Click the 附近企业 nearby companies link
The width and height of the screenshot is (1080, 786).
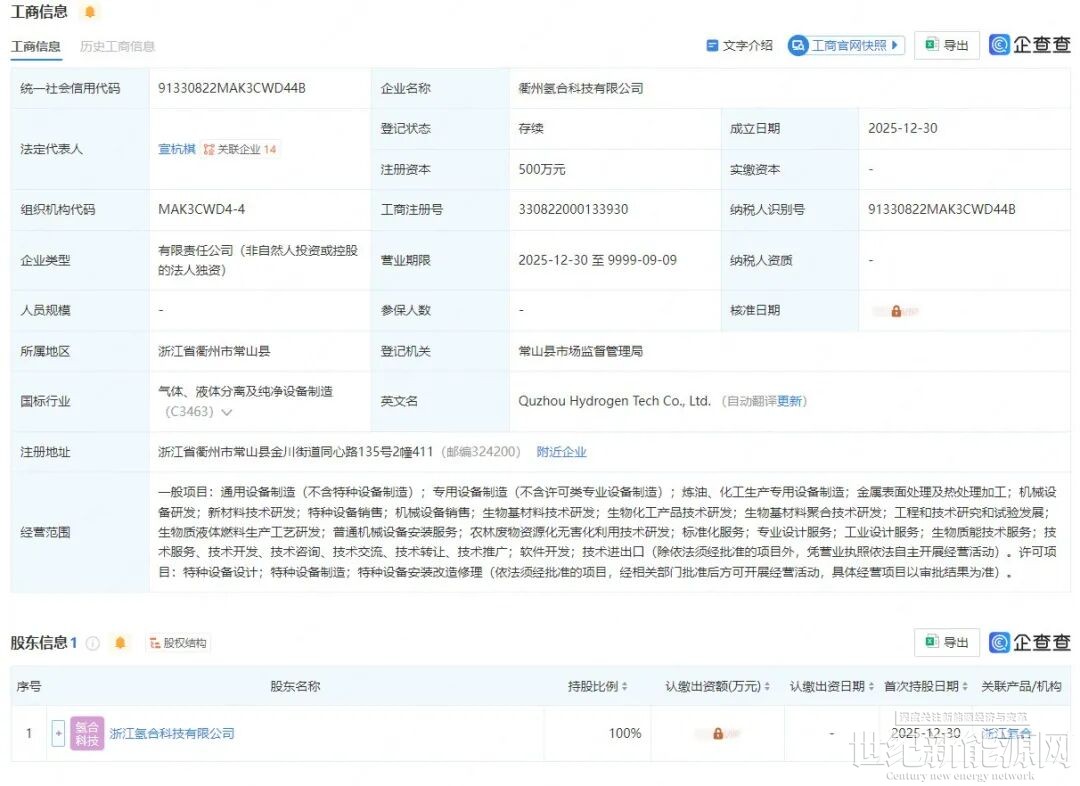pyautogui.click(x=561, y=452)
